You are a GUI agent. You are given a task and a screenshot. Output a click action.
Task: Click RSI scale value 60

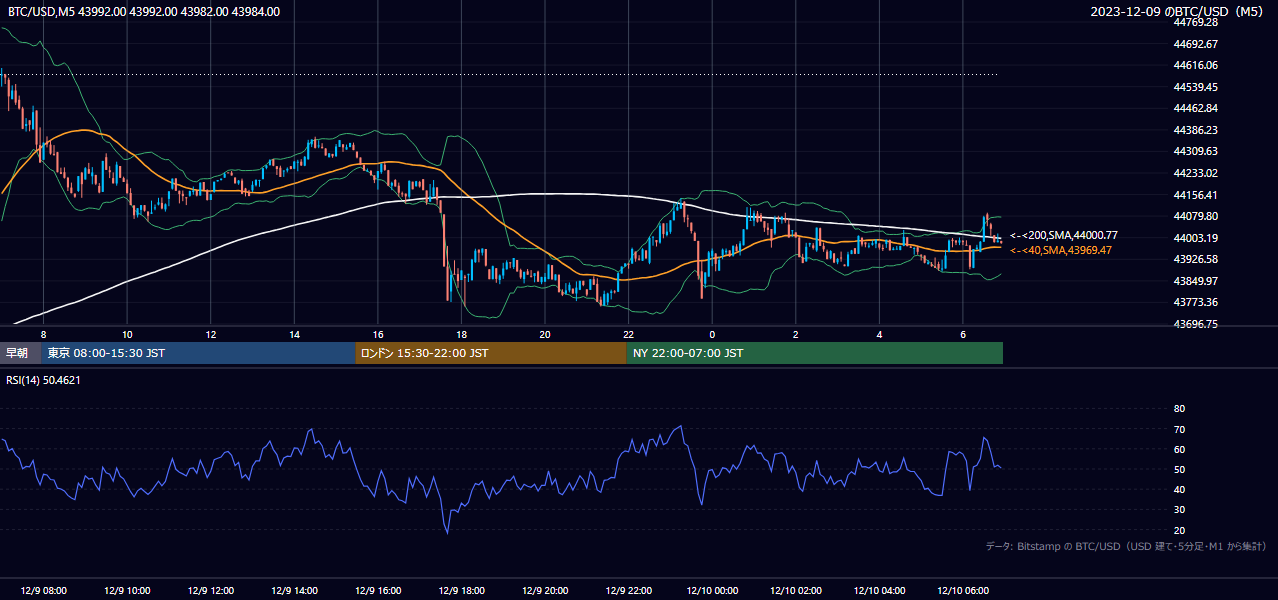click(x=1179, y=449)
